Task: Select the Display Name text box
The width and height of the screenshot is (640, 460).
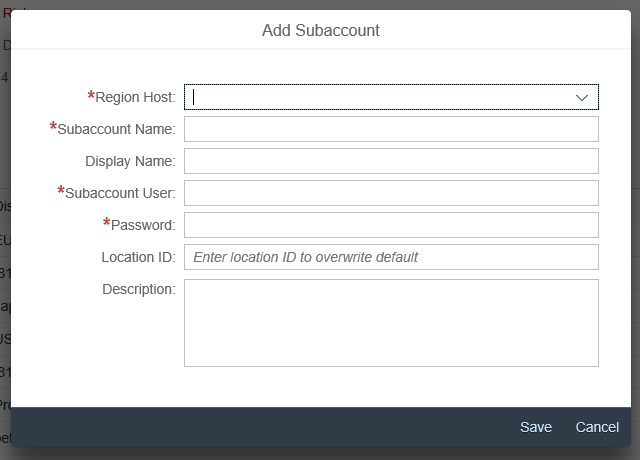Action: pos(391,161)
